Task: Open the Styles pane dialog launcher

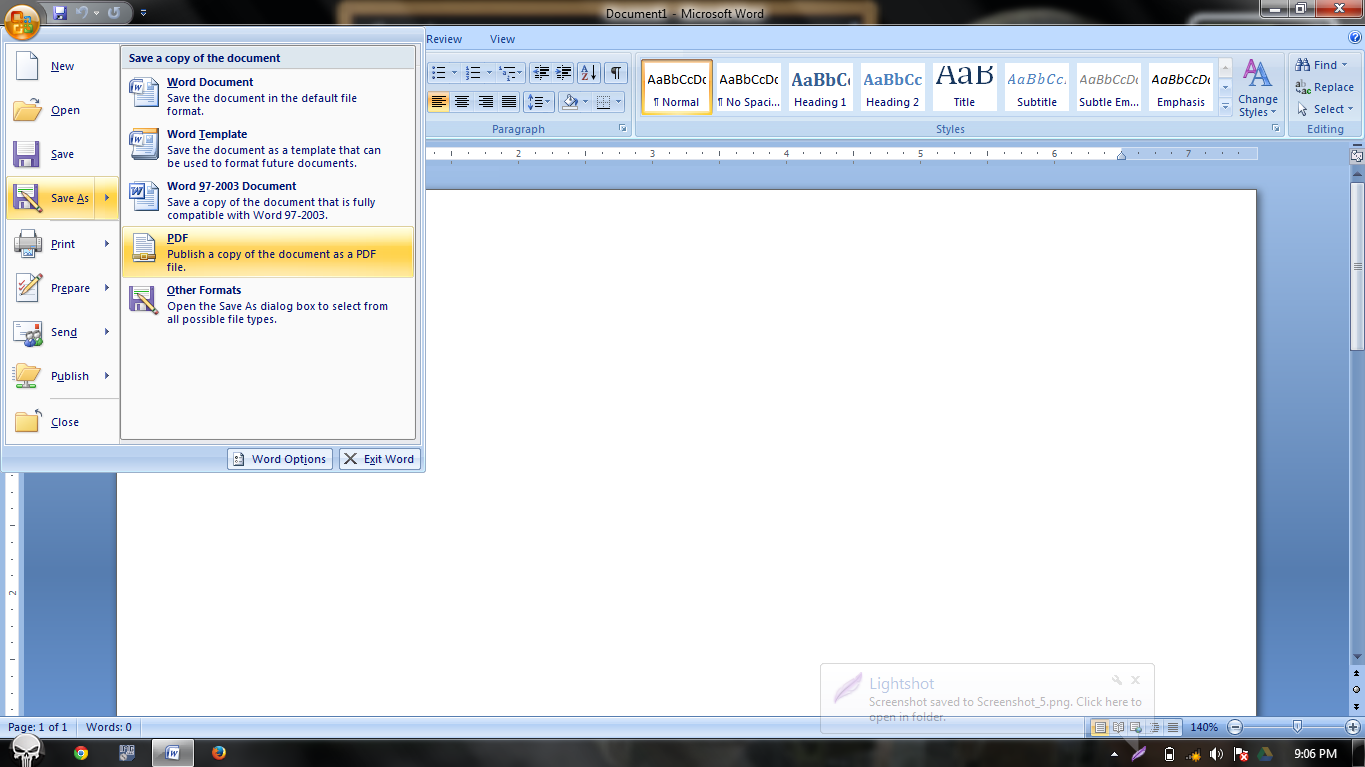Action: pos(1275,129)
